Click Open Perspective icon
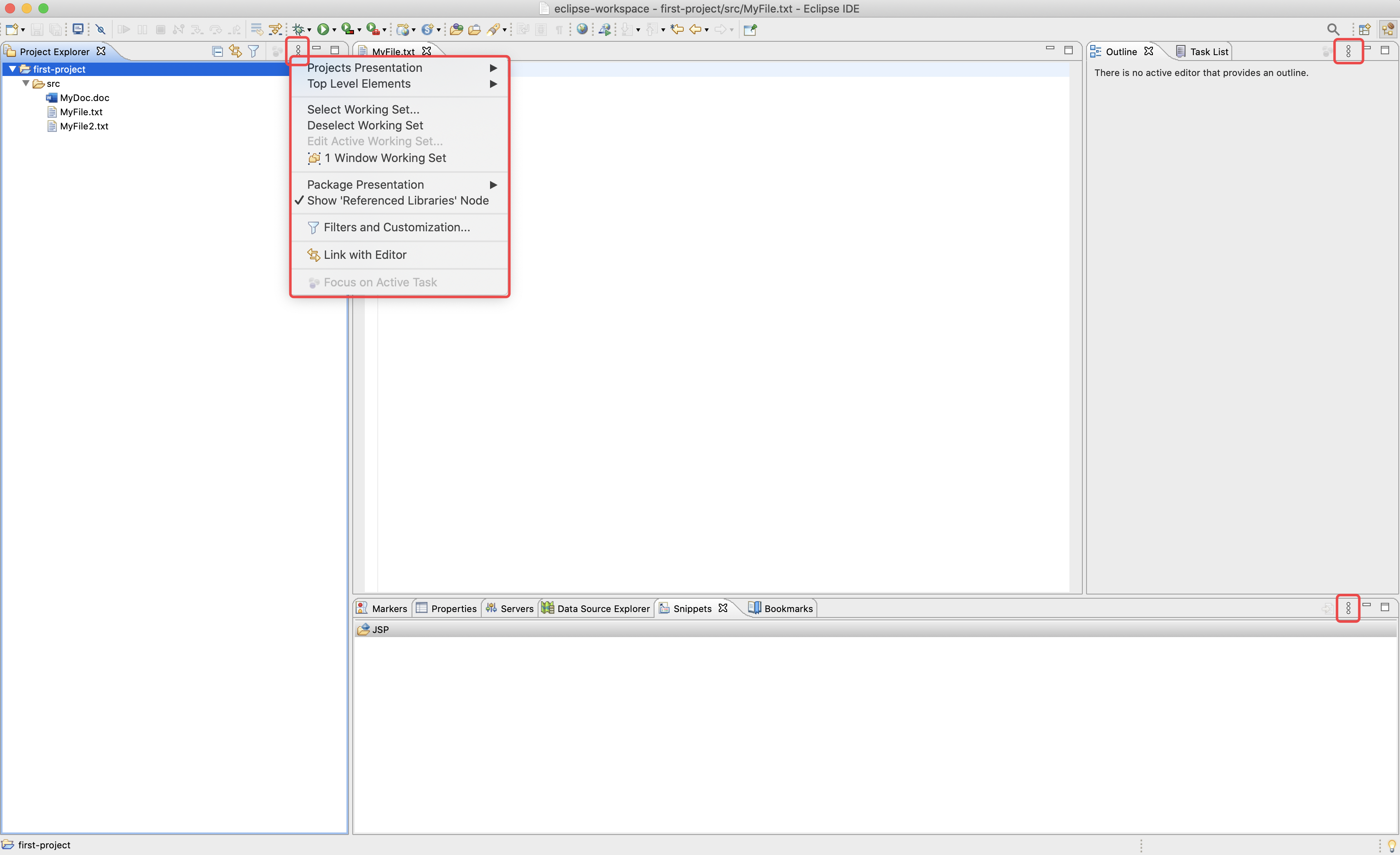The image size is (1400, 855). tap(1364, 30)
